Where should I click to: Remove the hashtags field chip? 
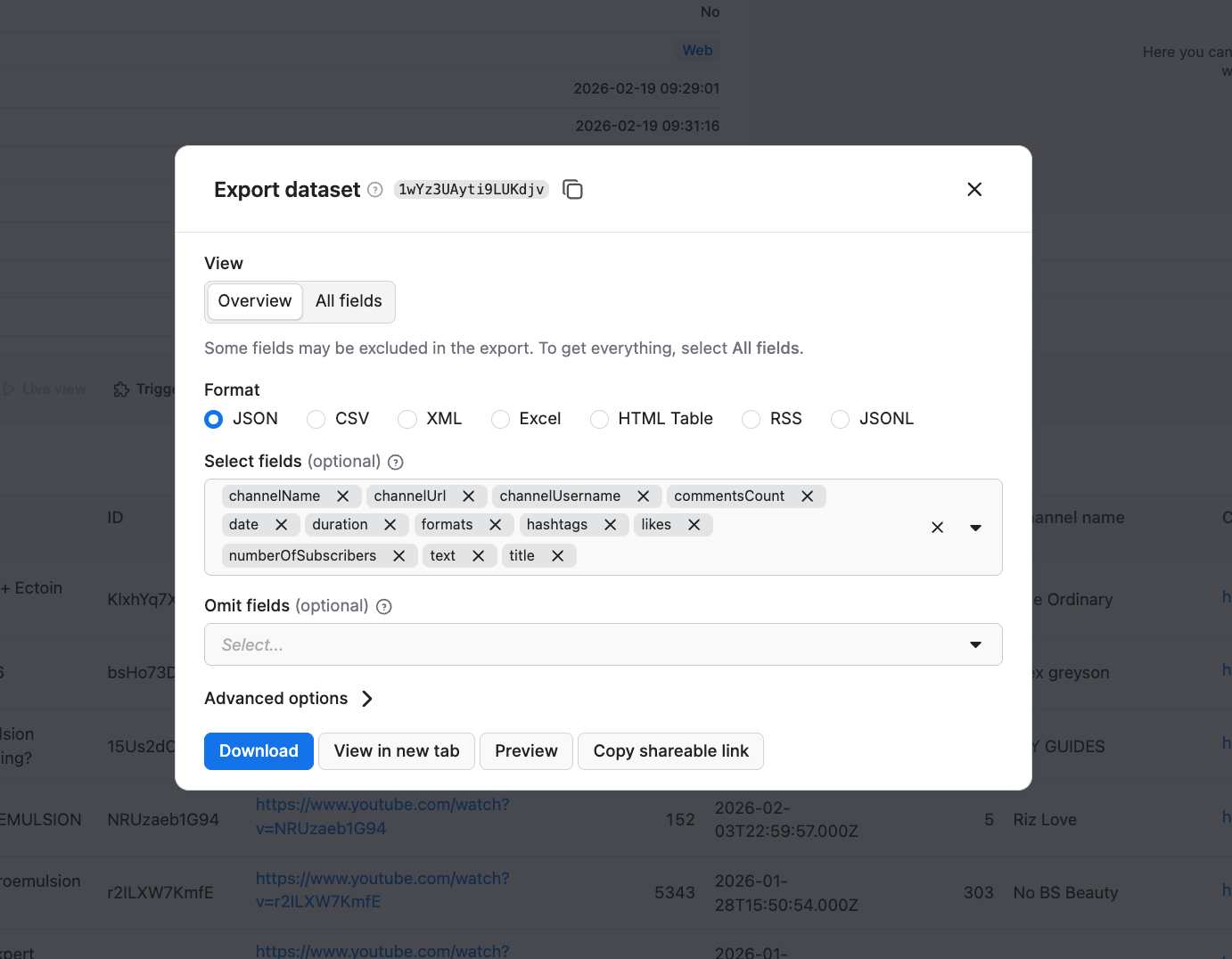(x=611, y=524)
